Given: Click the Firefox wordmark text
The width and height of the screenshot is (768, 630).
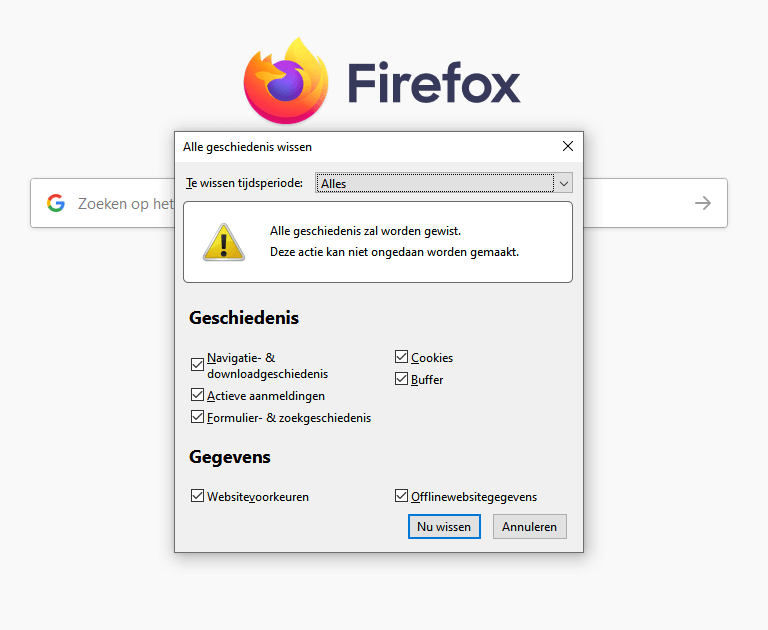Looking at the screenshot, I should (433, 82).
